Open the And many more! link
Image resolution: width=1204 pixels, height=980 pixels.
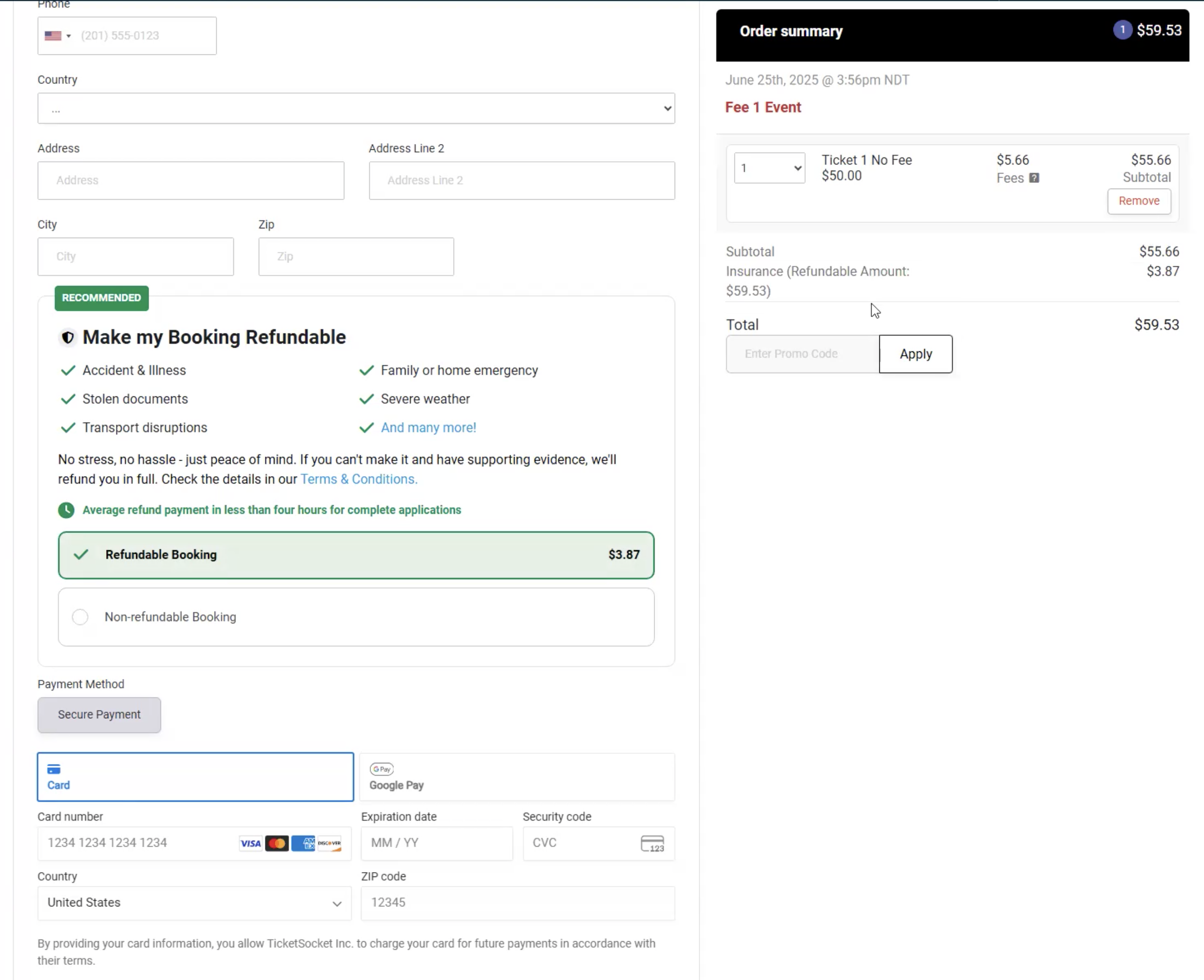pos(429,427)
